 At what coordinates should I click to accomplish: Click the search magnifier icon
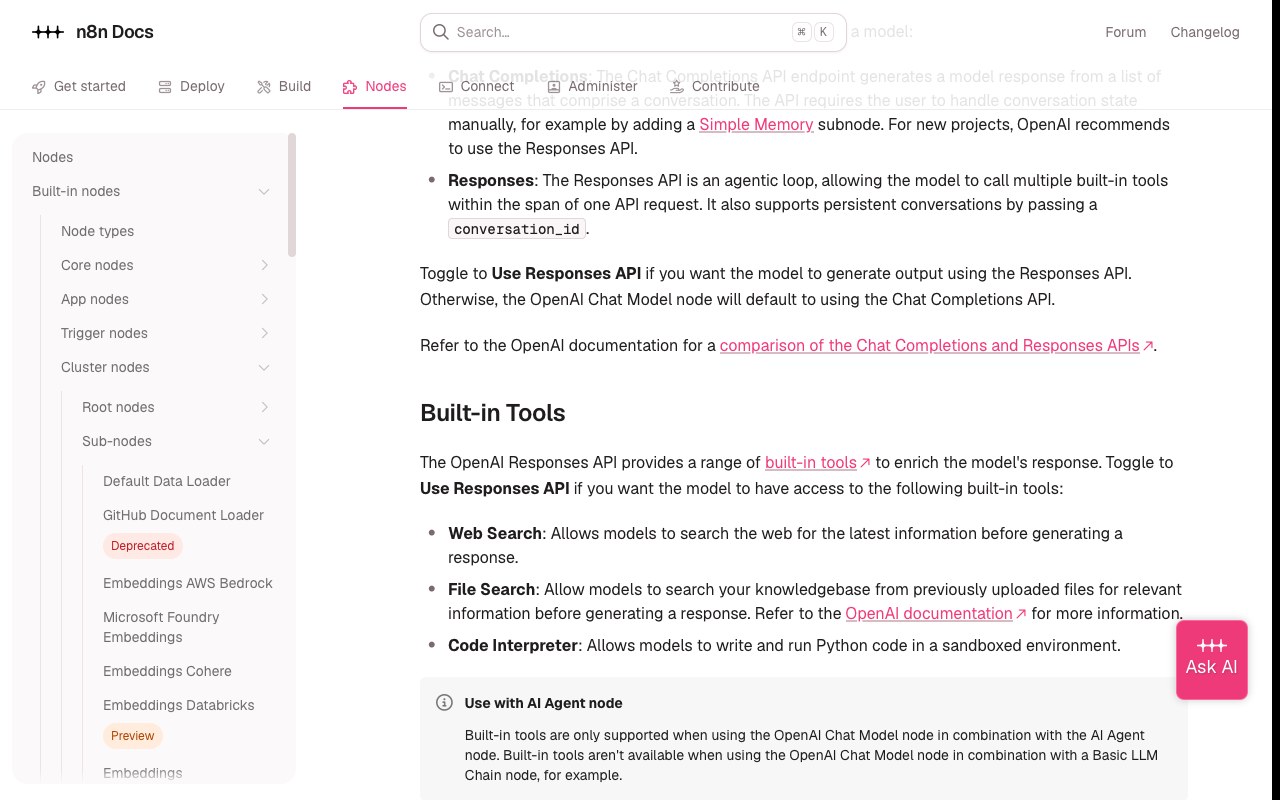[440, 32]
